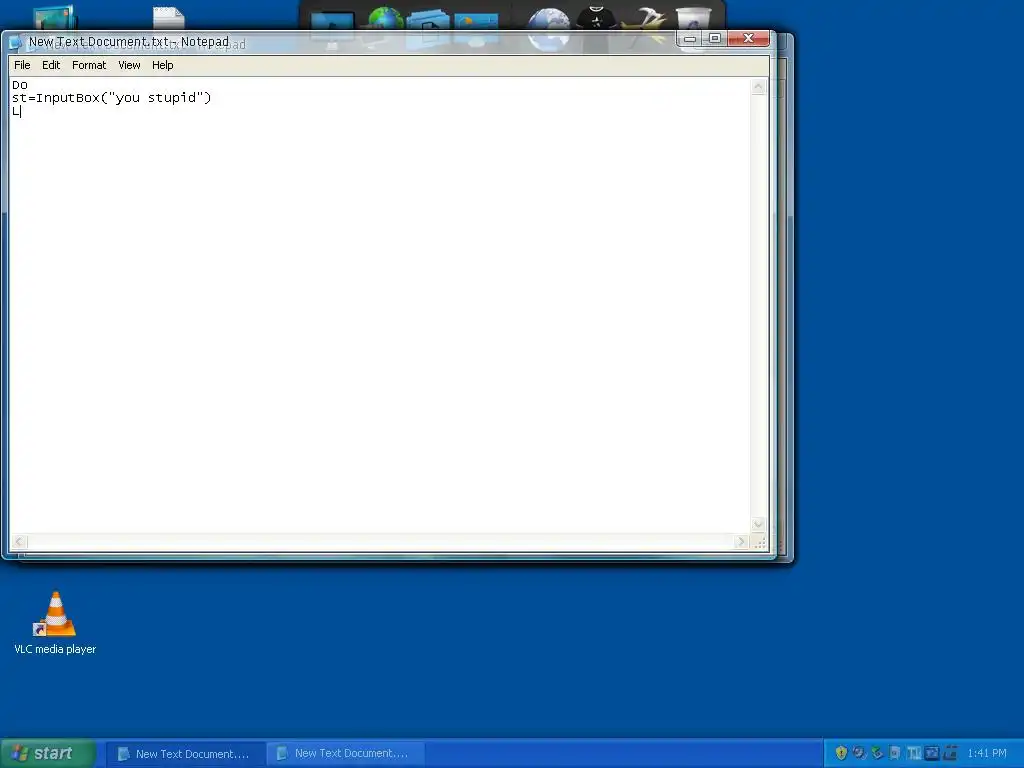Click scroll right arrow in horizontal scrollbar

point(741,541)
